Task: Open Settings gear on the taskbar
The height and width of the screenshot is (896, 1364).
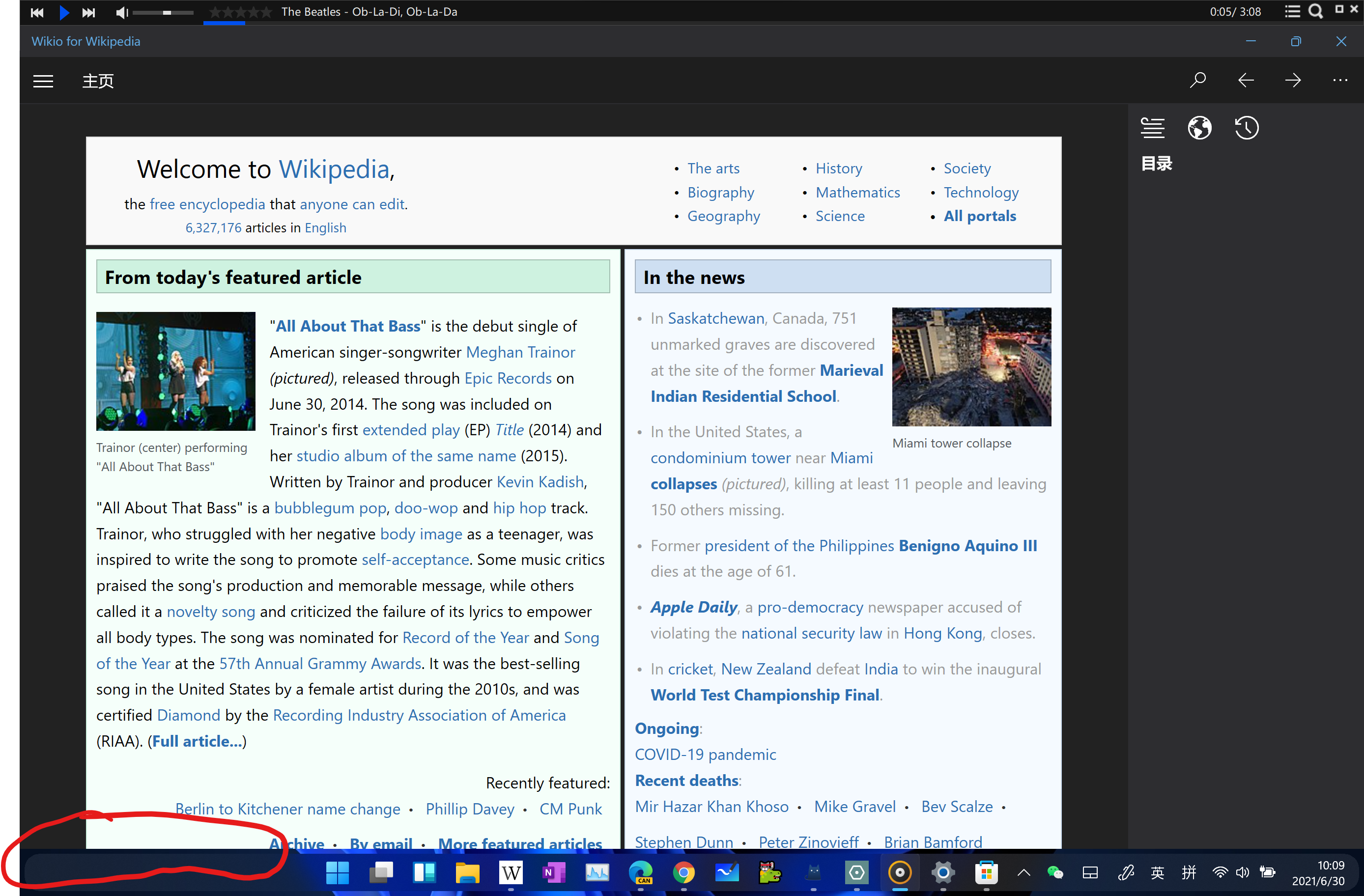Action: (943, 872)
